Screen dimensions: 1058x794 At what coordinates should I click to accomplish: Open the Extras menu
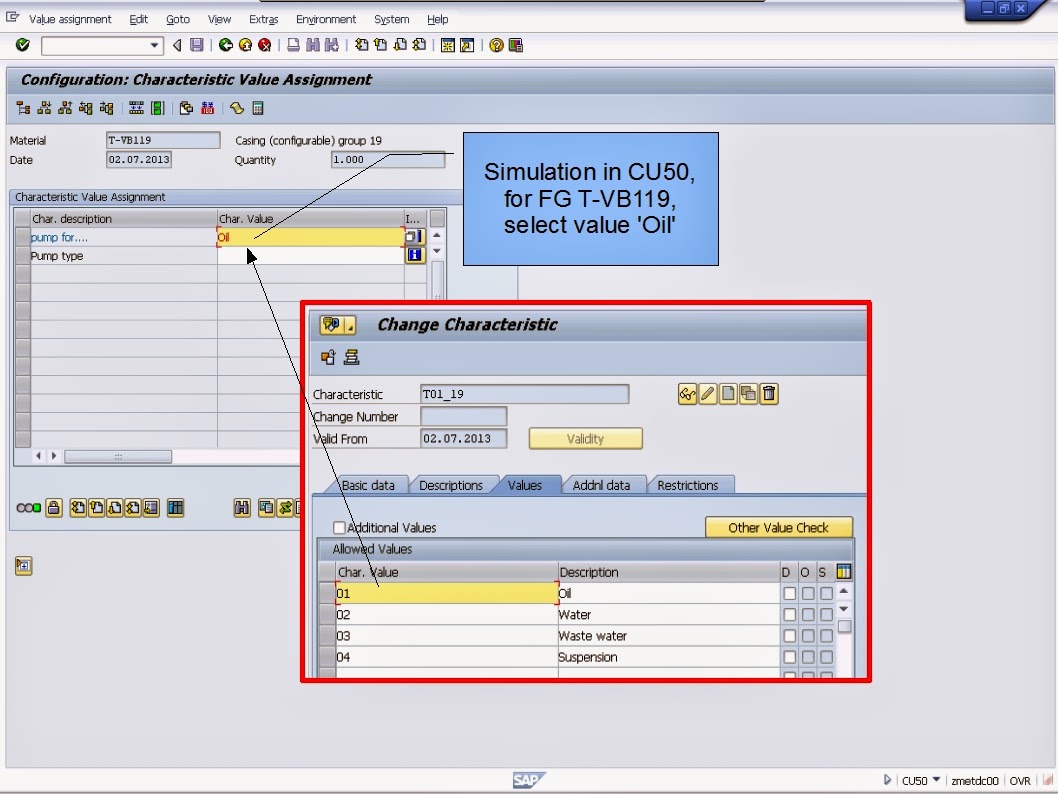tap(263, 20)
